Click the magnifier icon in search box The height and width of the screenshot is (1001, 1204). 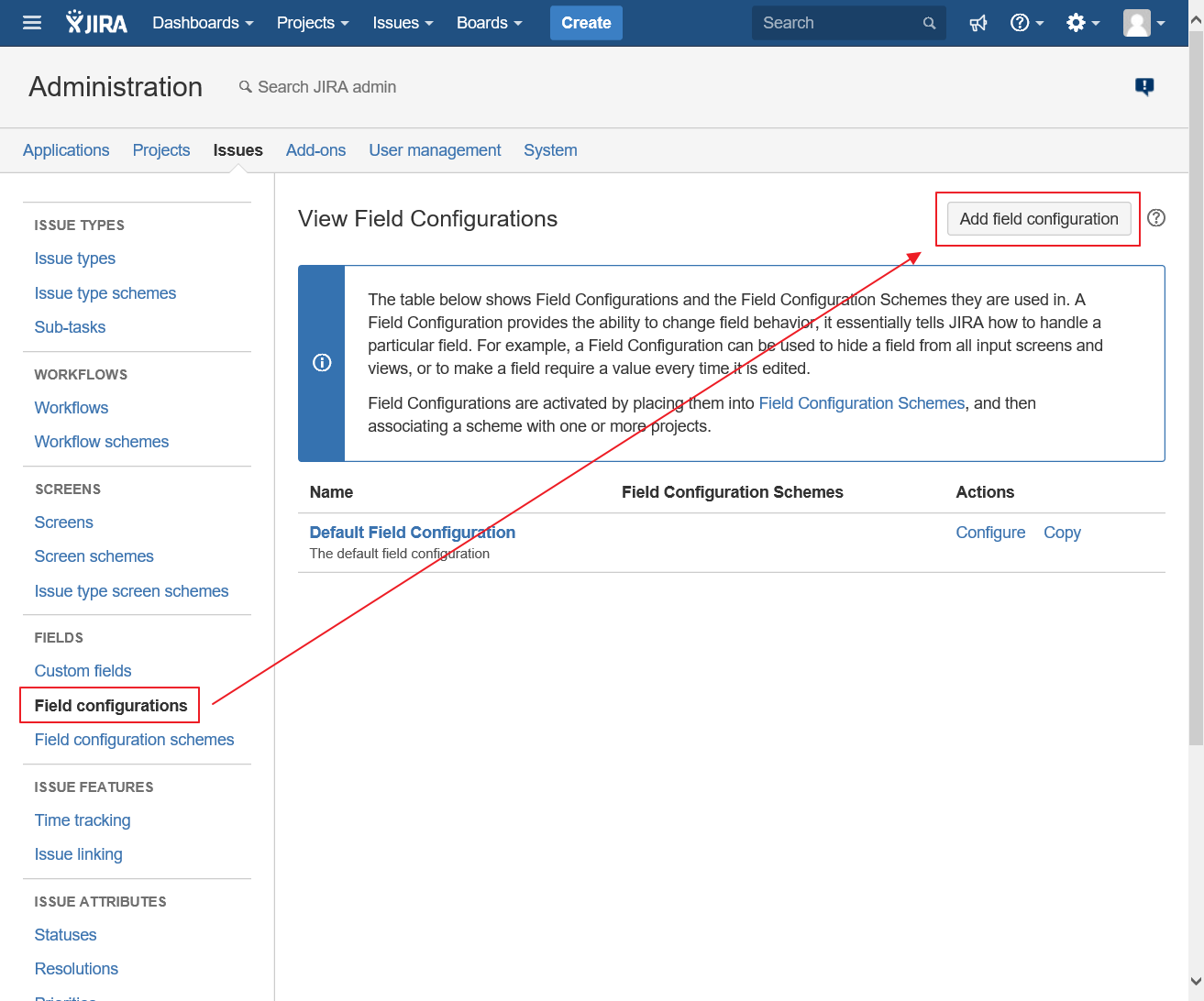pos(929,23)
